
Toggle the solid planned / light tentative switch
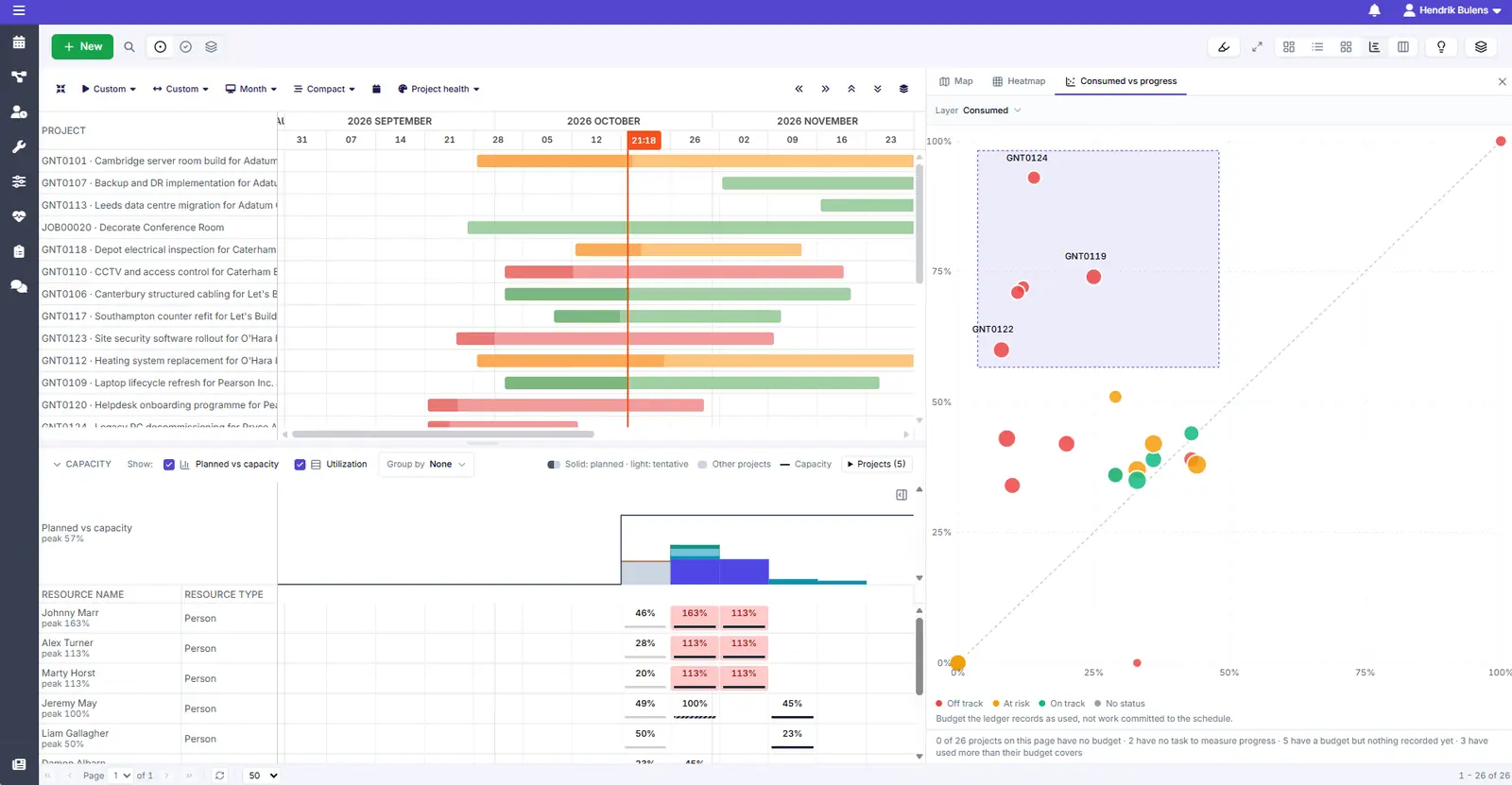554,465
